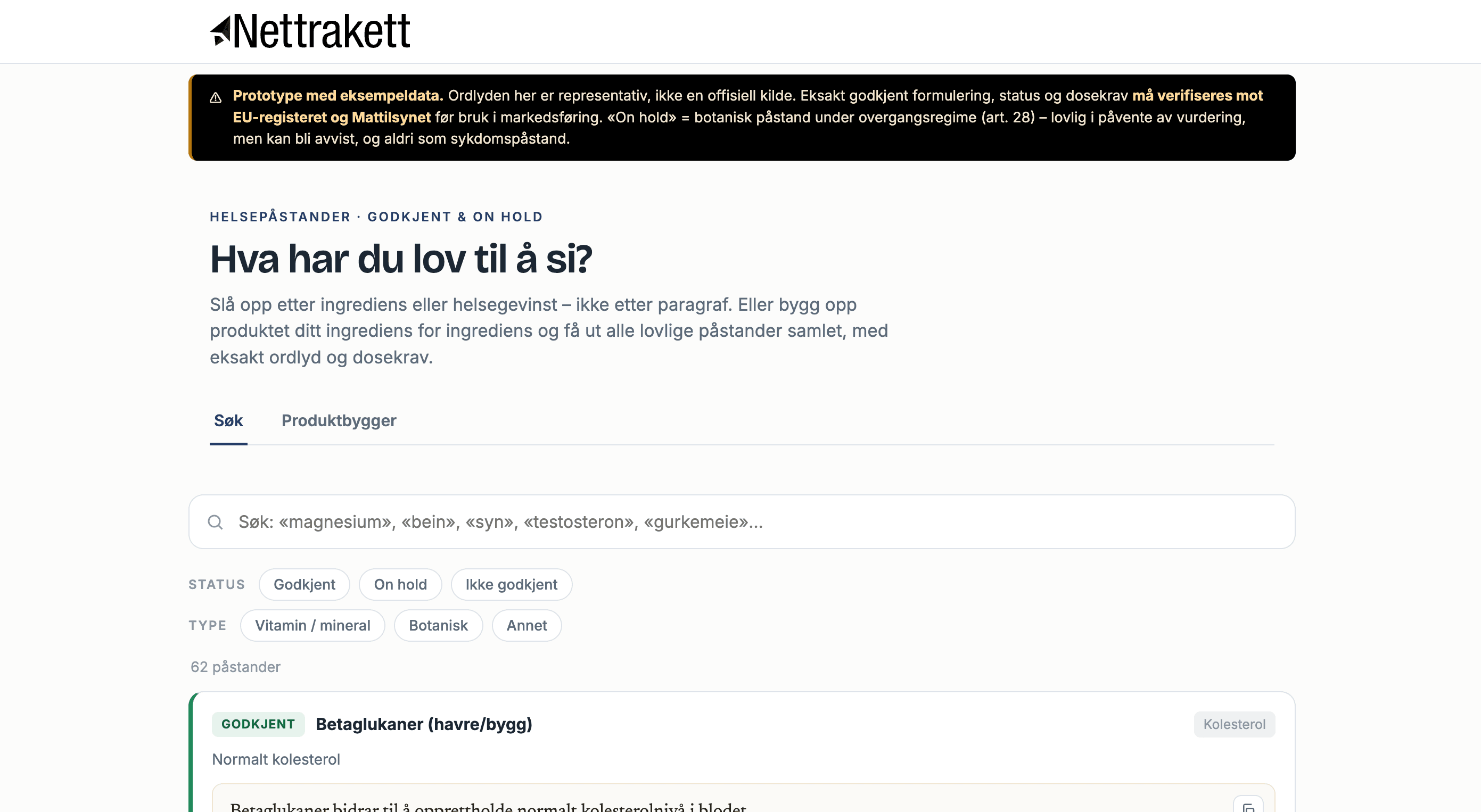Focus the claims search input field
Image resolution: width=1481 pixels, height=812 pixels.
coord(742,522)
